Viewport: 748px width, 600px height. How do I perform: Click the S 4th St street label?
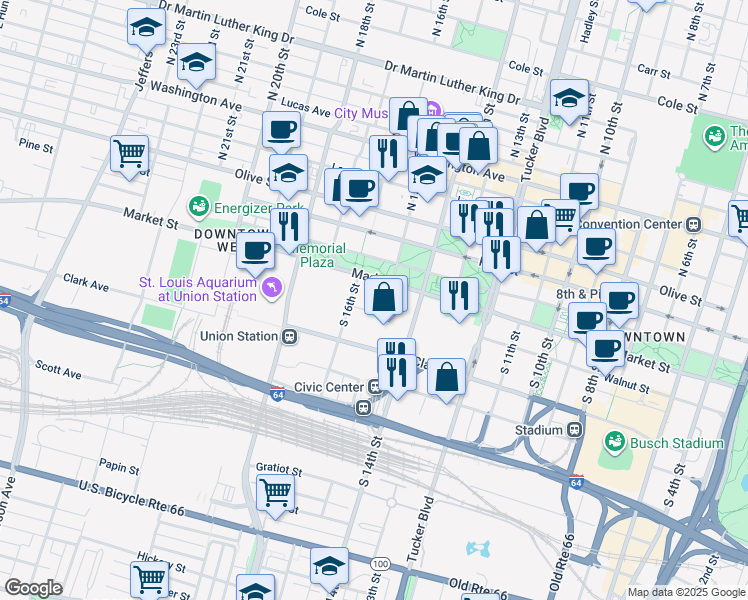click(675, 485)
